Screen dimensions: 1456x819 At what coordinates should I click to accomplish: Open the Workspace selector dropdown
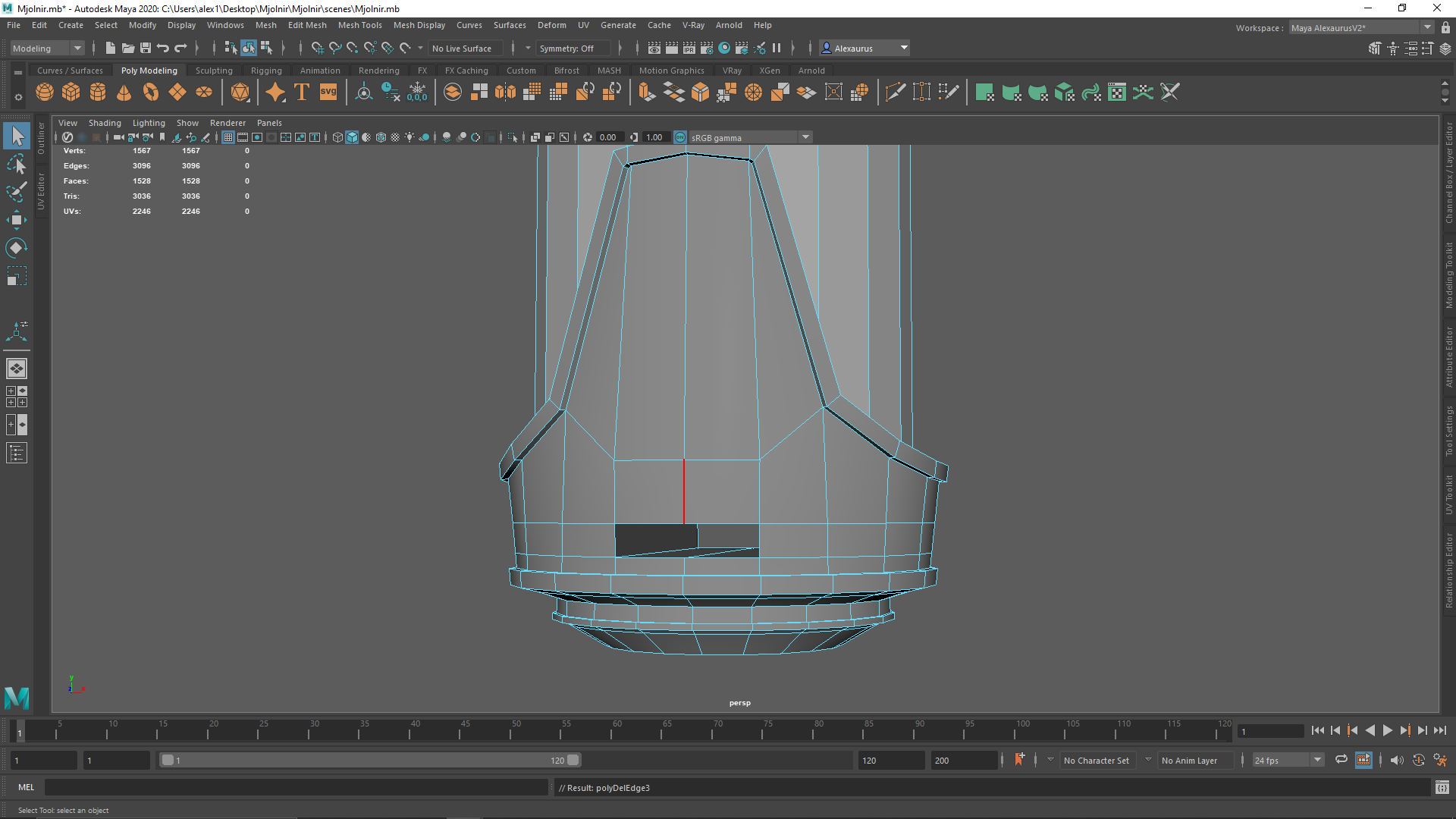1426,27
